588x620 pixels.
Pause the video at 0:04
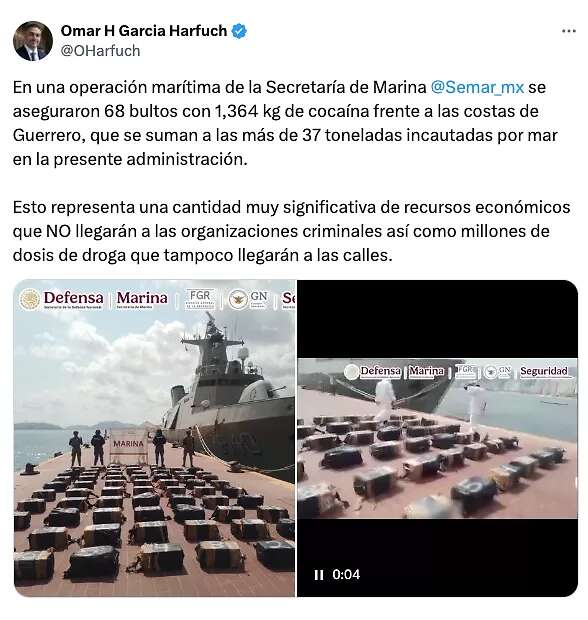click(319, 575)
